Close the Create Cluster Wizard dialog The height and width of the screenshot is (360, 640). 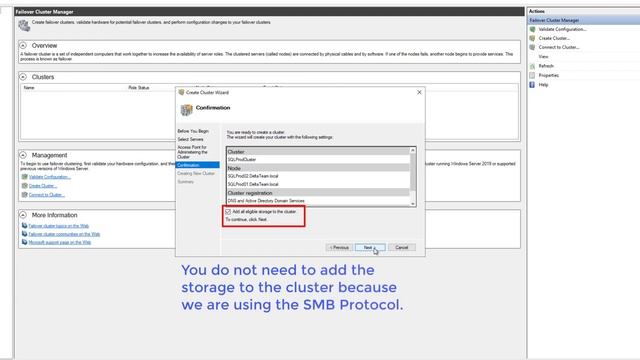419,92
